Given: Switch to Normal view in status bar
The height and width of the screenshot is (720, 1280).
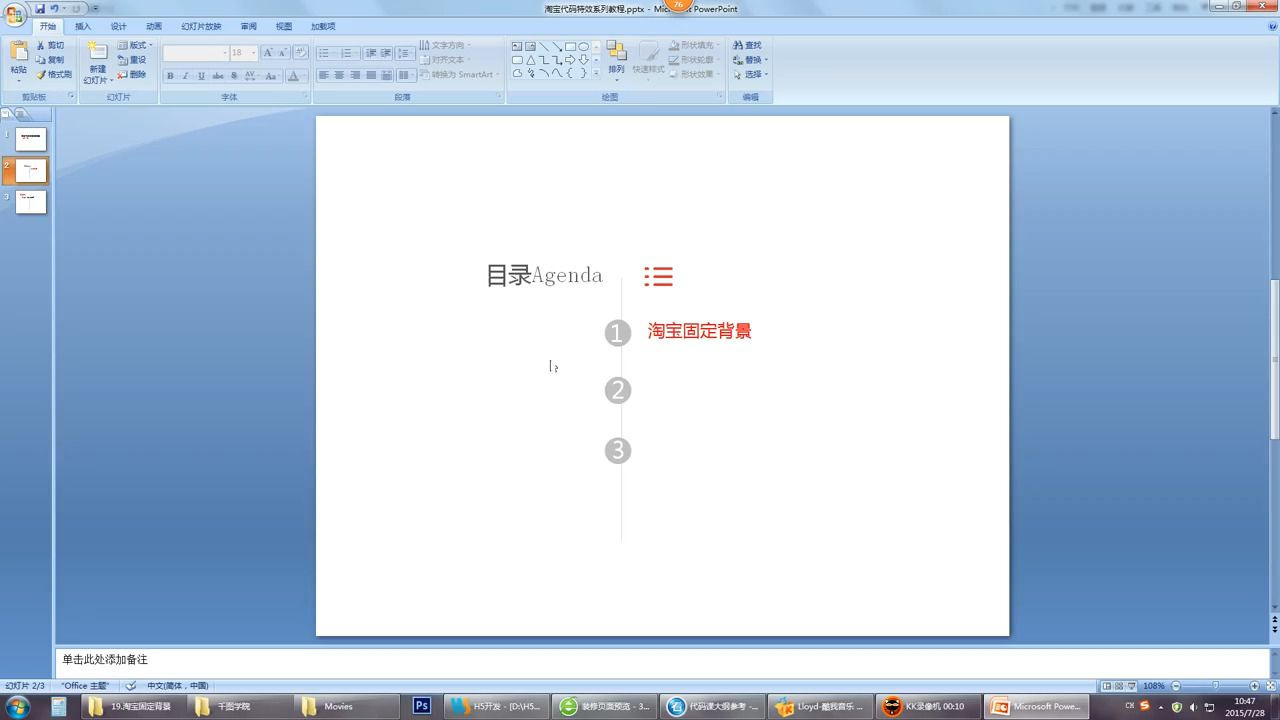Looking at the screenshot, I should 1107,686.
